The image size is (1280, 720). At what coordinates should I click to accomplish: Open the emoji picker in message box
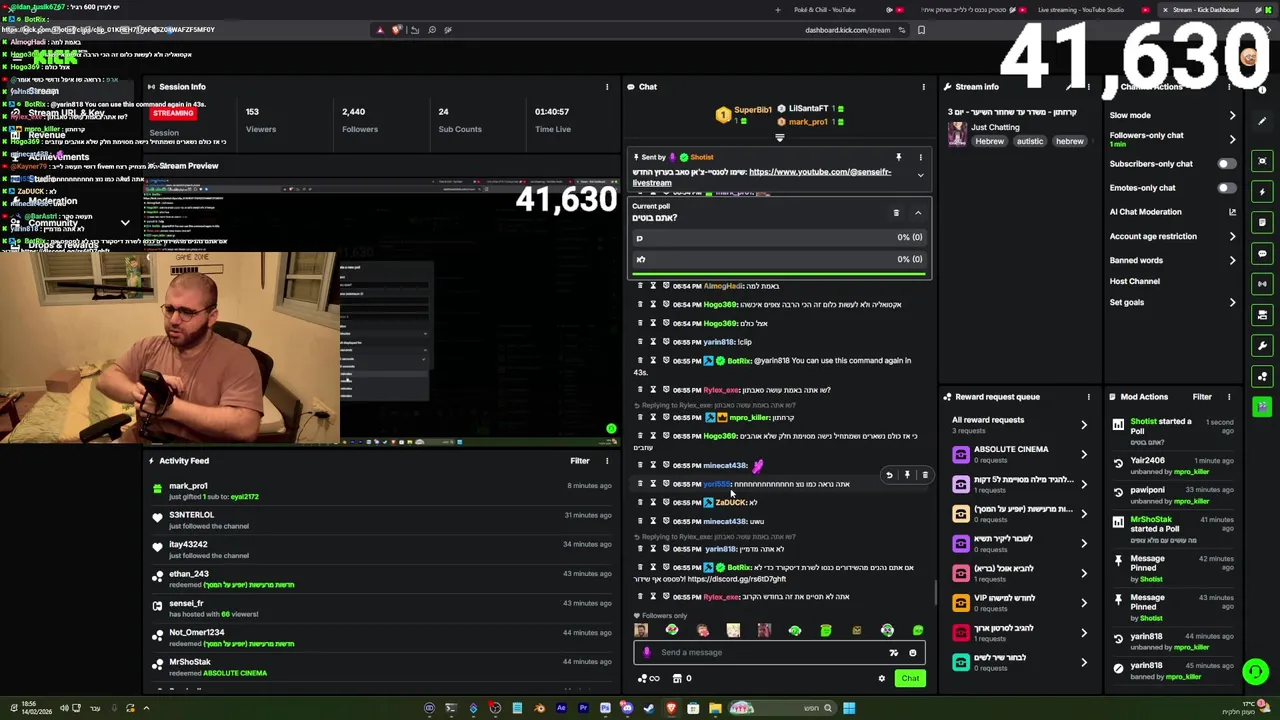[x=912, y=653]
